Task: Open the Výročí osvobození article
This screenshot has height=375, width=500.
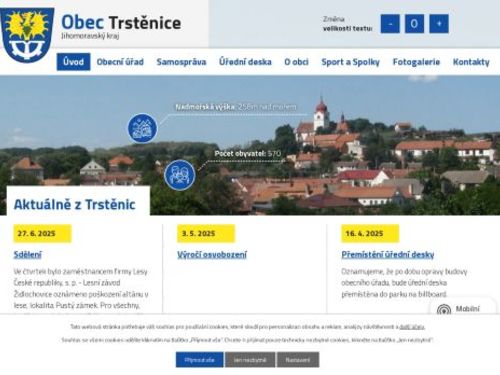Action: 212,255
